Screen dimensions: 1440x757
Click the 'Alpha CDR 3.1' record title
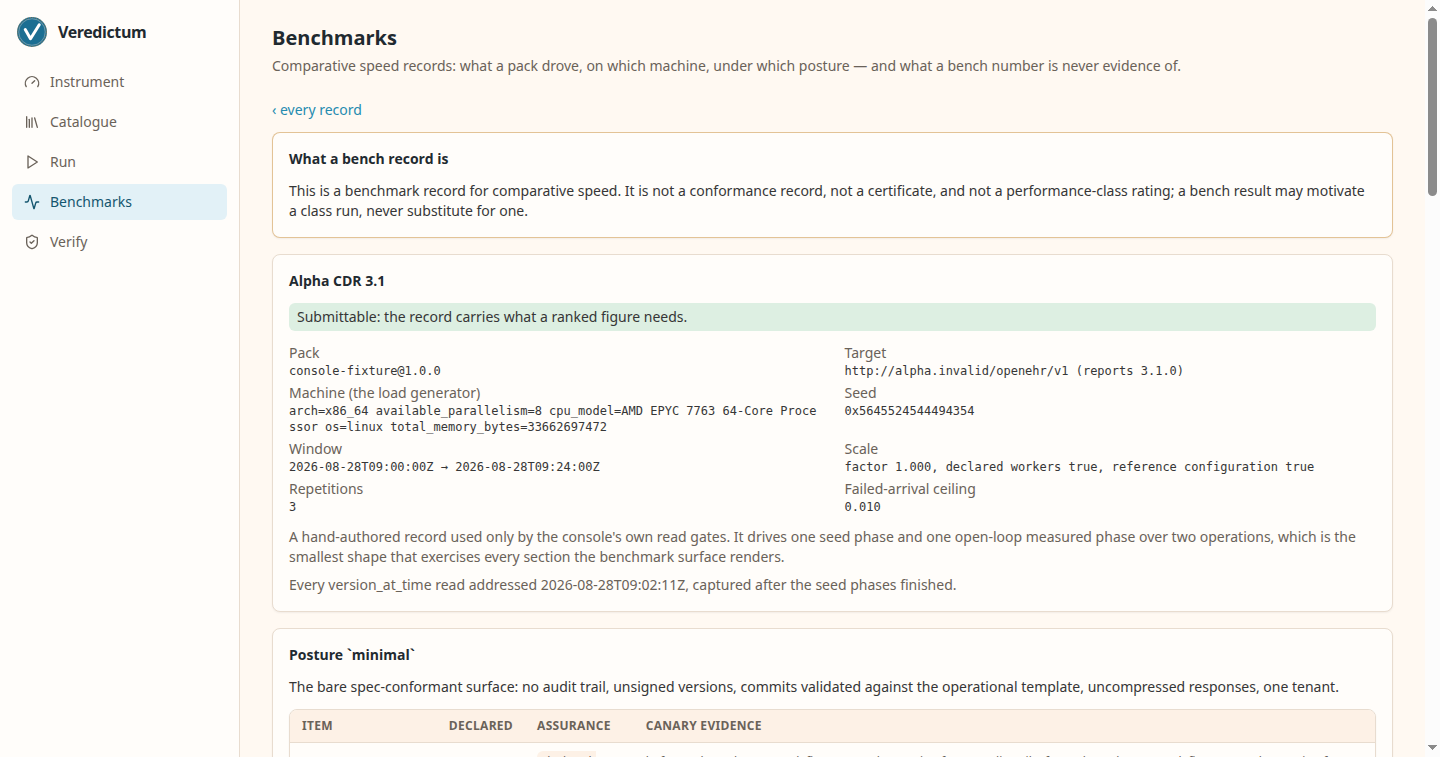point(337,281)
